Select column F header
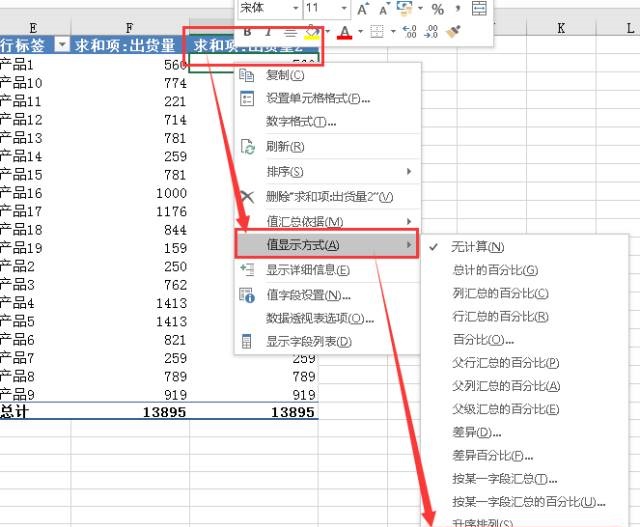This screenshot has height=527, width=640. [x=129, y=28]
